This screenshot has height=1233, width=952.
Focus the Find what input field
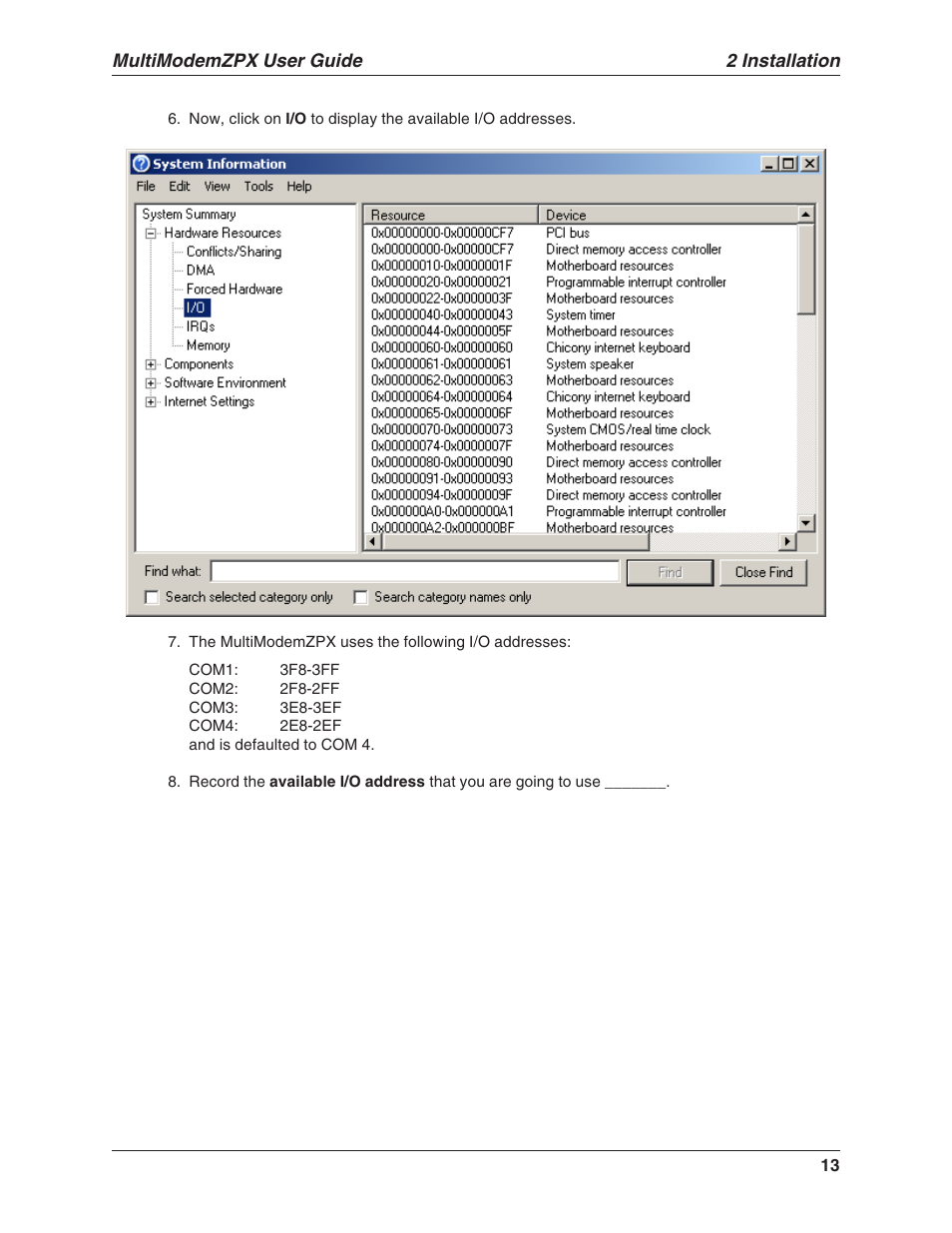pyautogui.click(x=415, y=571)
